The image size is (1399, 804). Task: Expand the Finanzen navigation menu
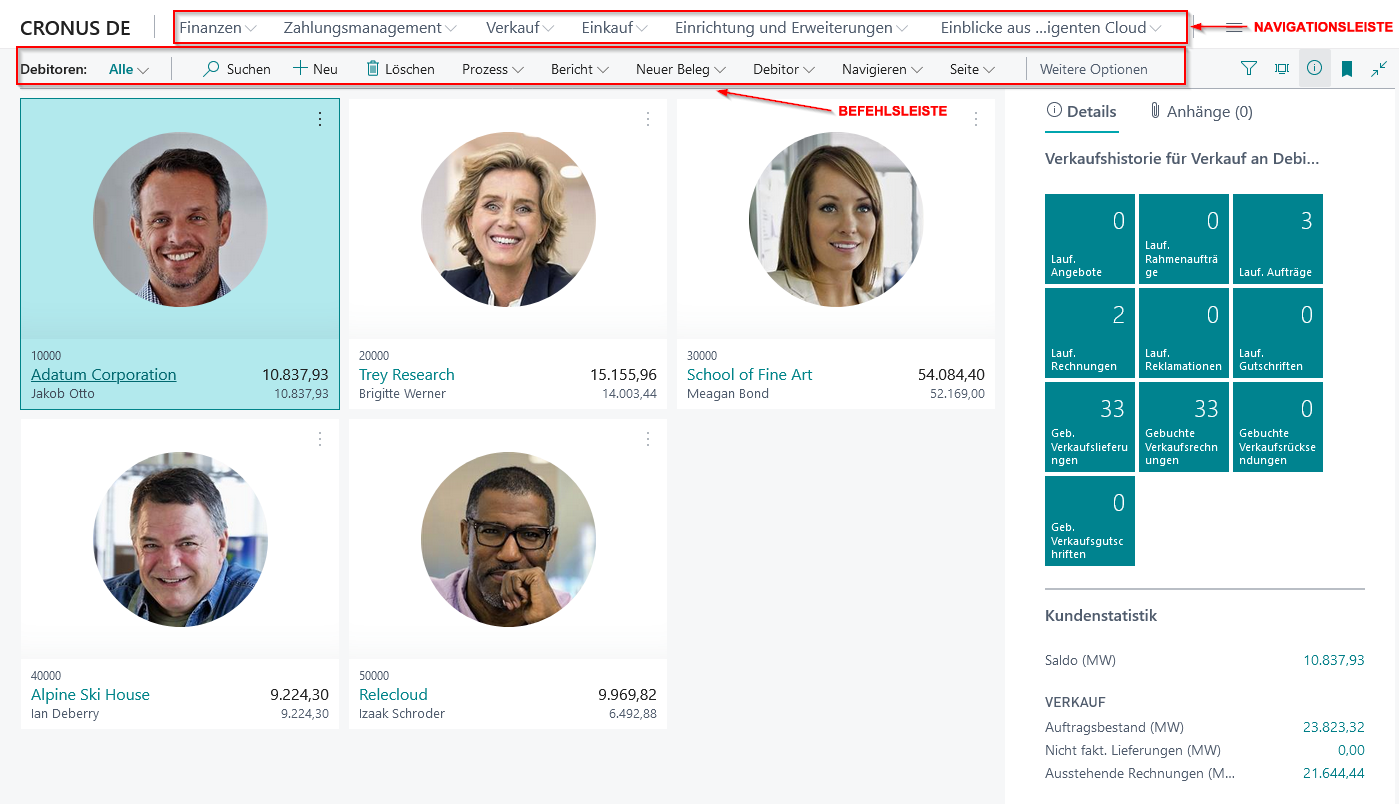pos(218,28)
